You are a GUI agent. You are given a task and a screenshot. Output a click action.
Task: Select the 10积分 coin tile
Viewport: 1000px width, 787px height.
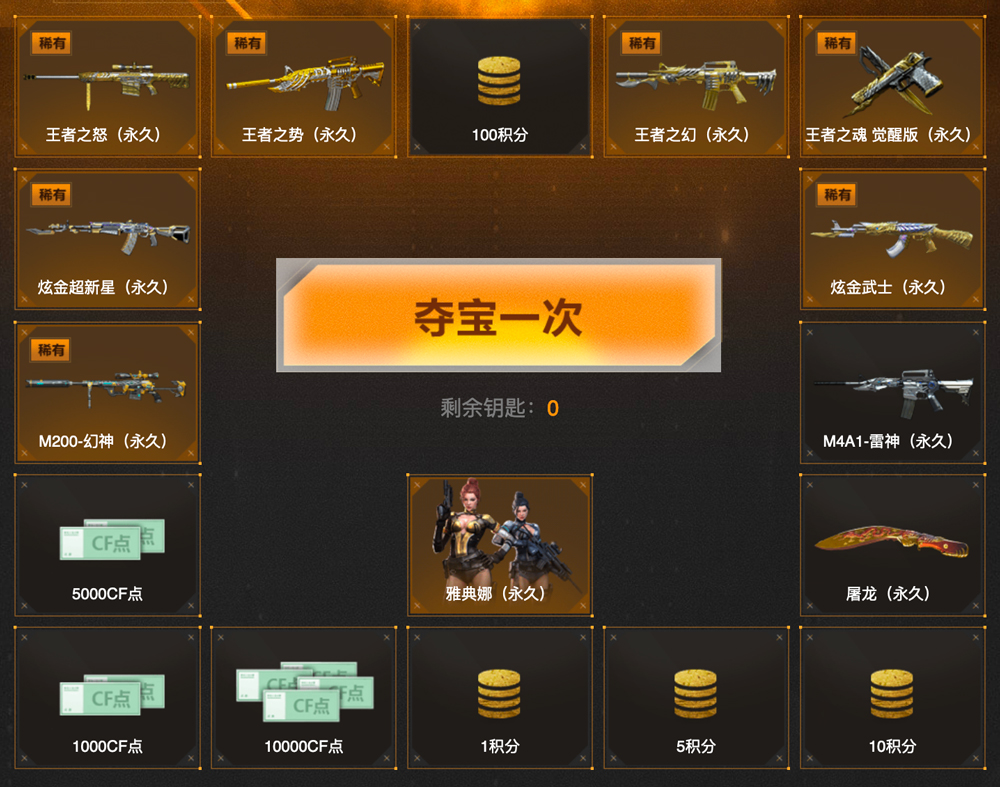[893, 698]
